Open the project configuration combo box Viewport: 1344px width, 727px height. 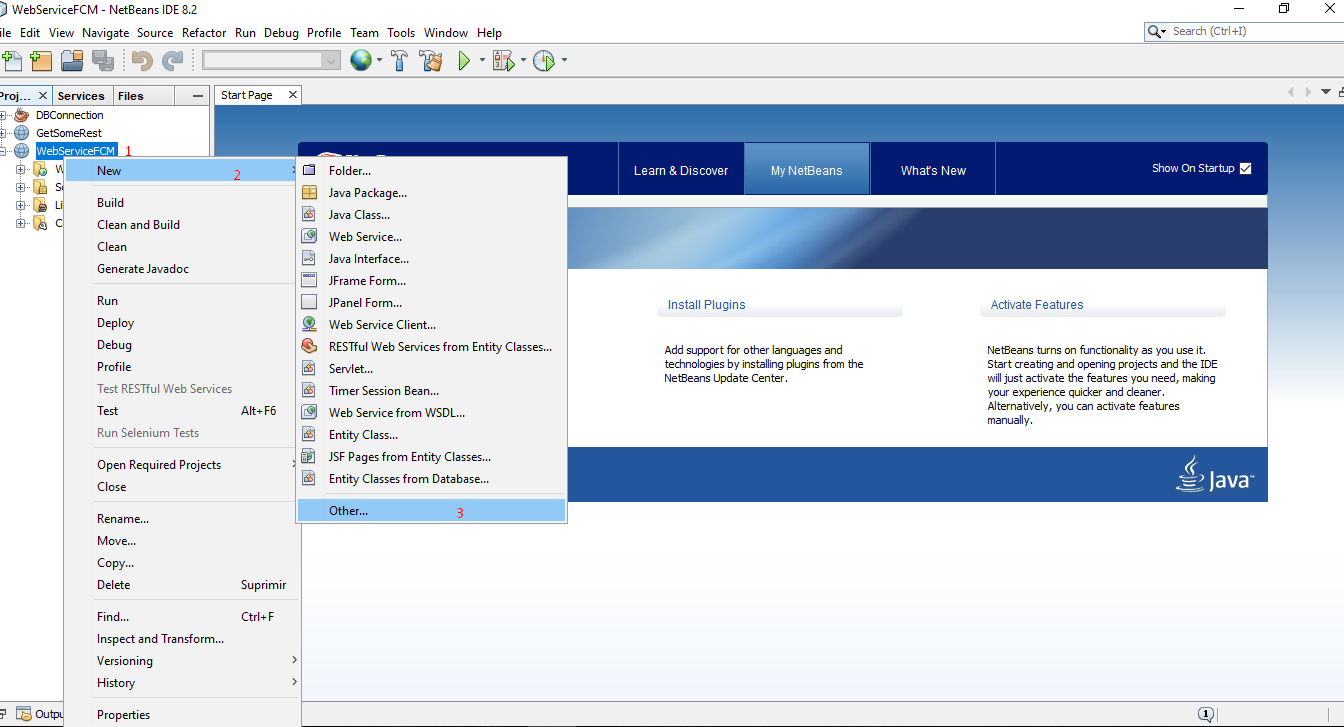click(x=272, y=61)
